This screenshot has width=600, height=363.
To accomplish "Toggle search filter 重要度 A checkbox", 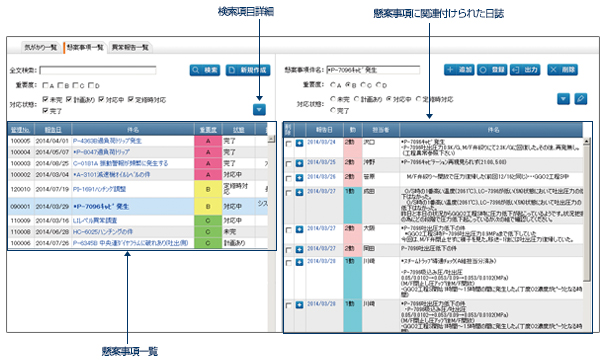I will pos(46,85).
